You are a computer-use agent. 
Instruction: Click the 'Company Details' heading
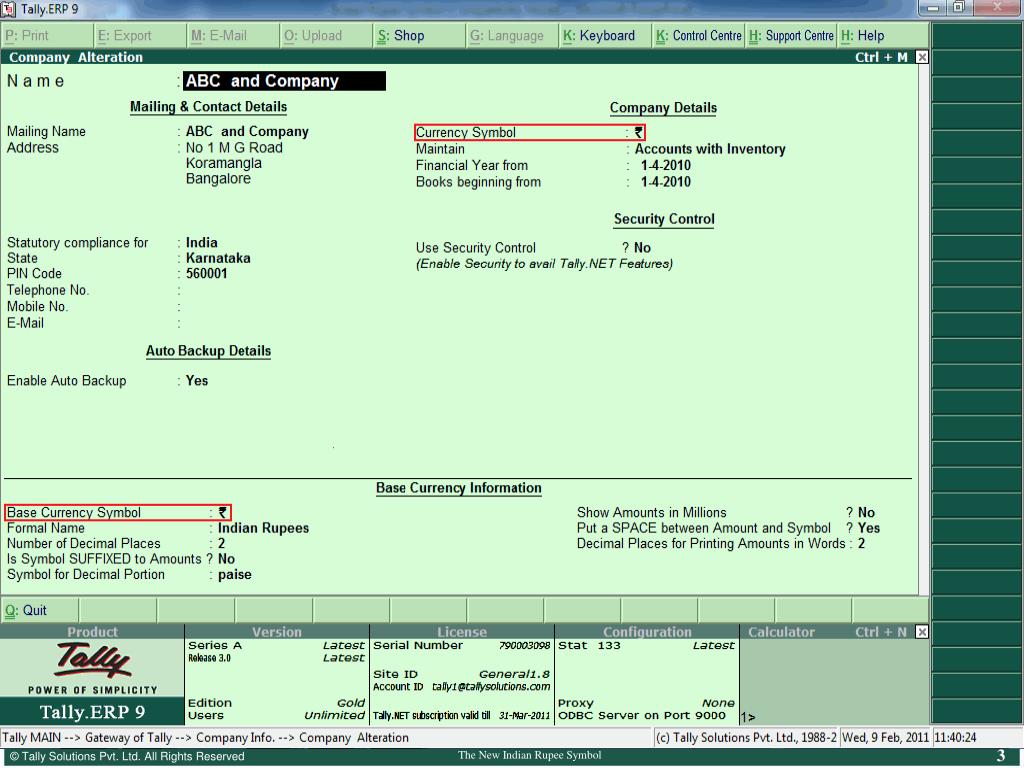click(663, 108)
